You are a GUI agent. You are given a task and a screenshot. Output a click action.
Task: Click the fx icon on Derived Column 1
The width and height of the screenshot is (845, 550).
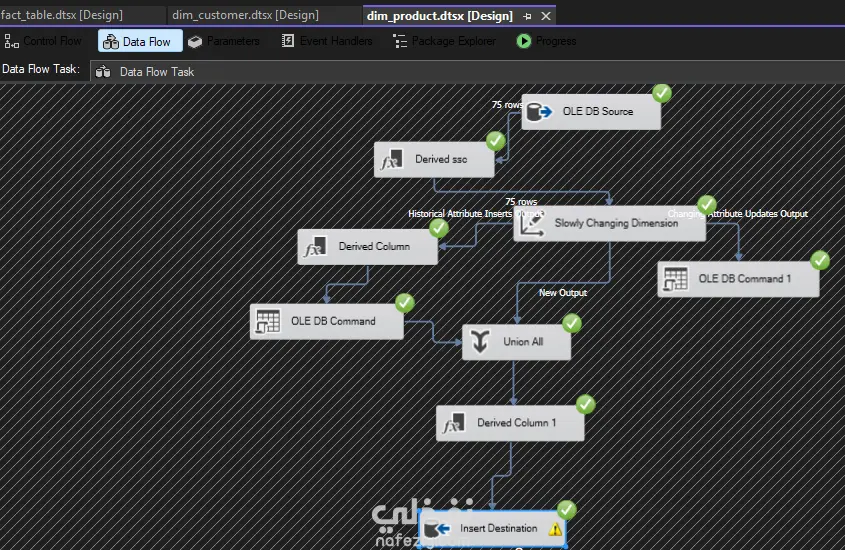tap(454, 423)
